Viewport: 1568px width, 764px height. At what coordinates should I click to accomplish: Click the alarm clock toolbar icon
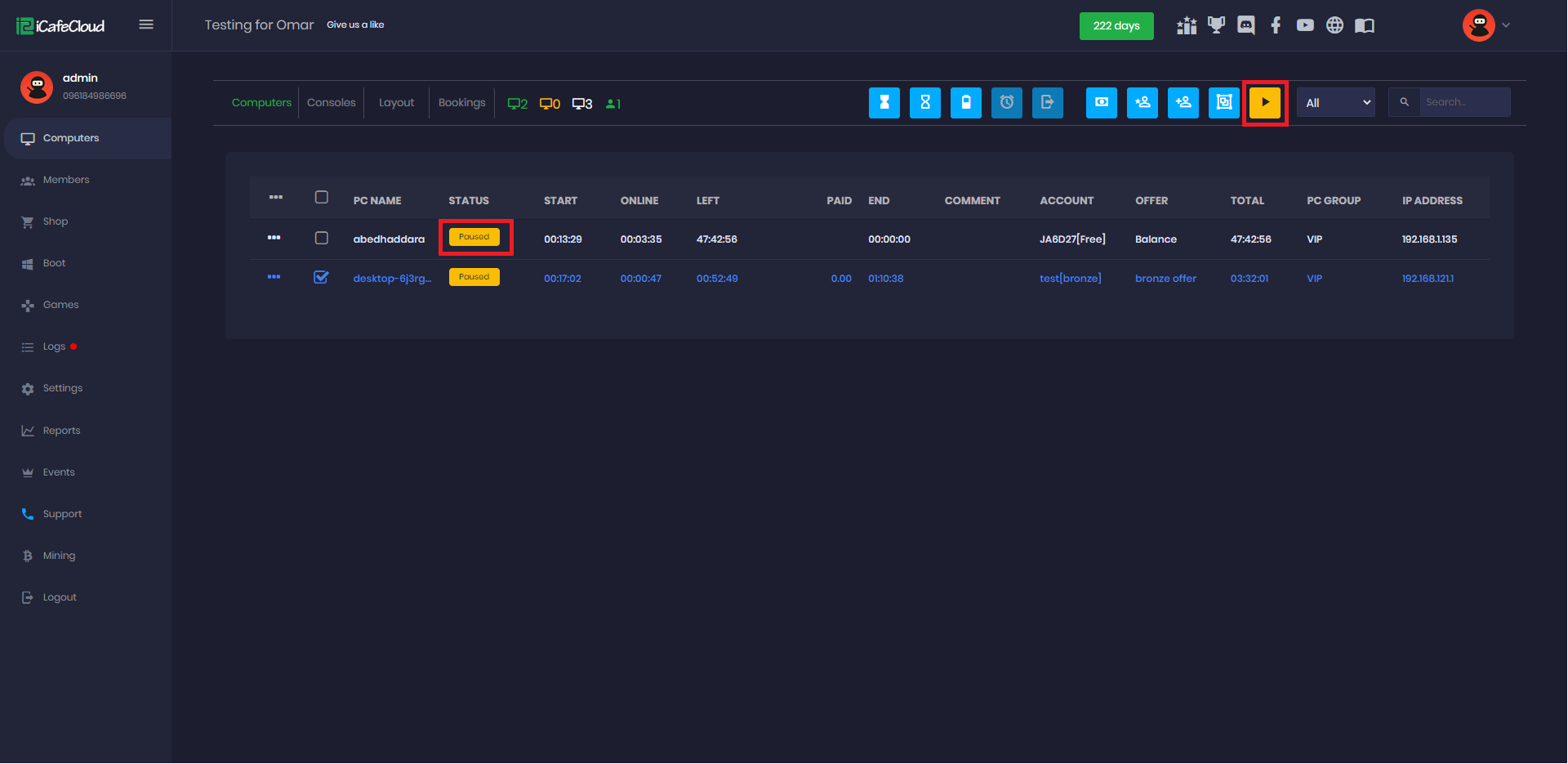click(x=1006, y=103)
